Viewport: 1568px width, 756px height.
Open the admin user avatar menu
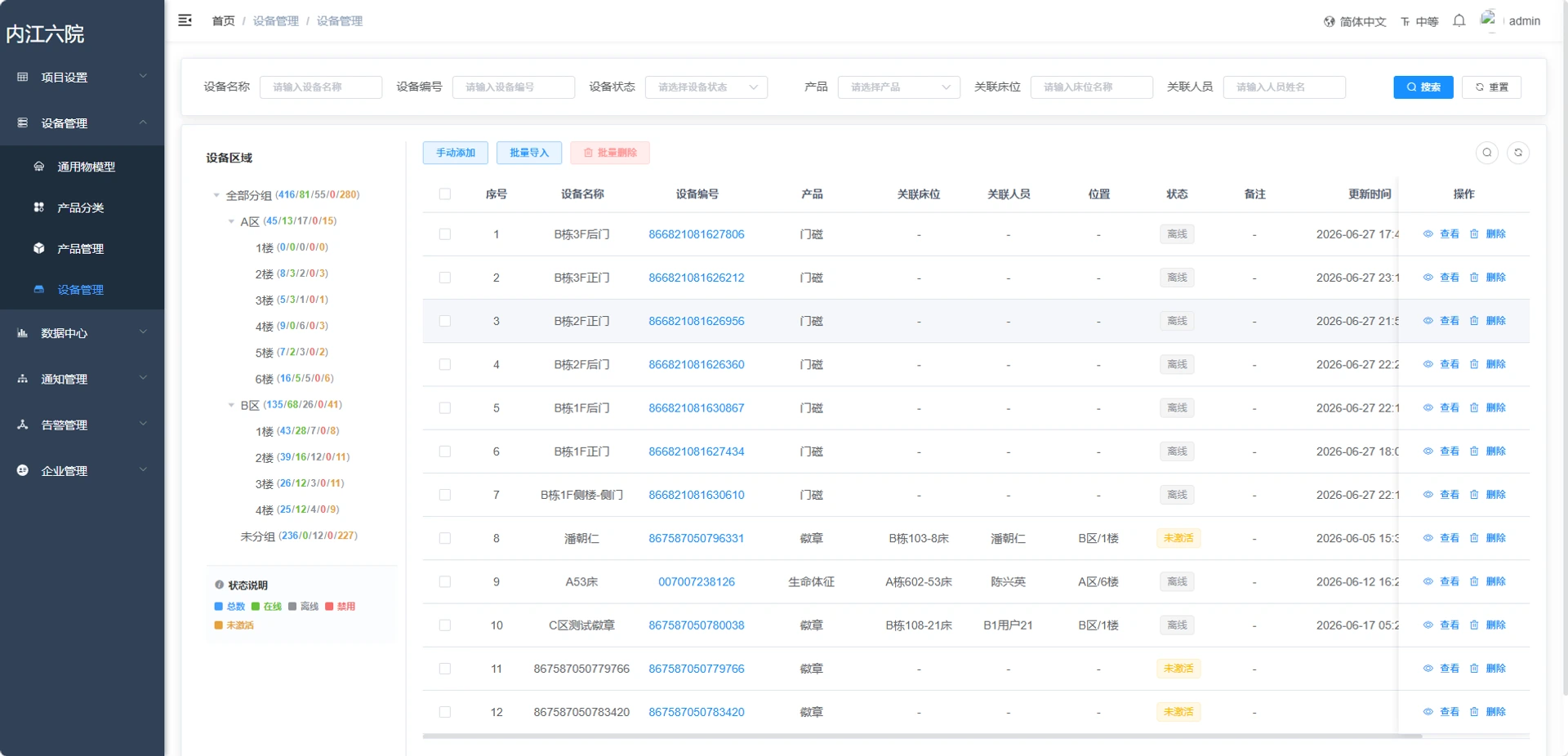tap(1489, 20)
